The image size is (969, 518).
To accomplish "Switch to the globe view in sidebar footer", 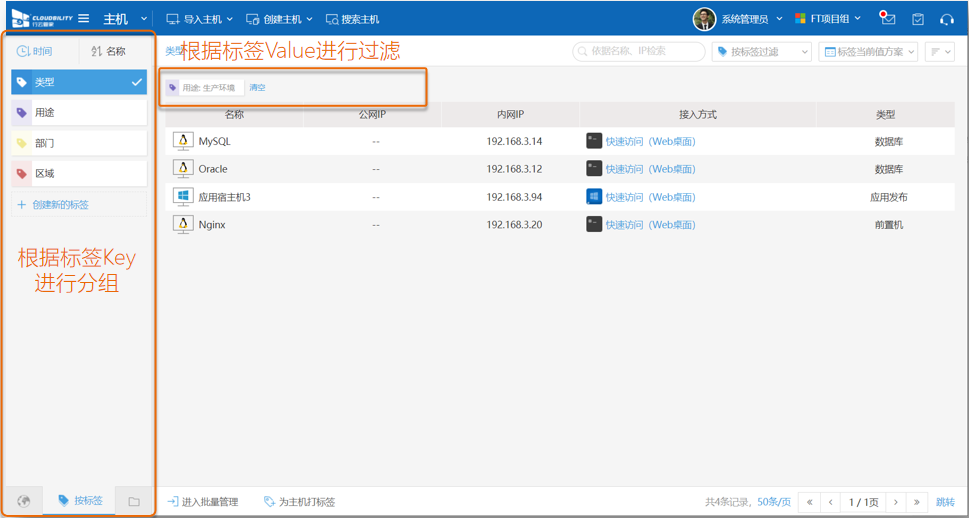I will coord(24,501).
